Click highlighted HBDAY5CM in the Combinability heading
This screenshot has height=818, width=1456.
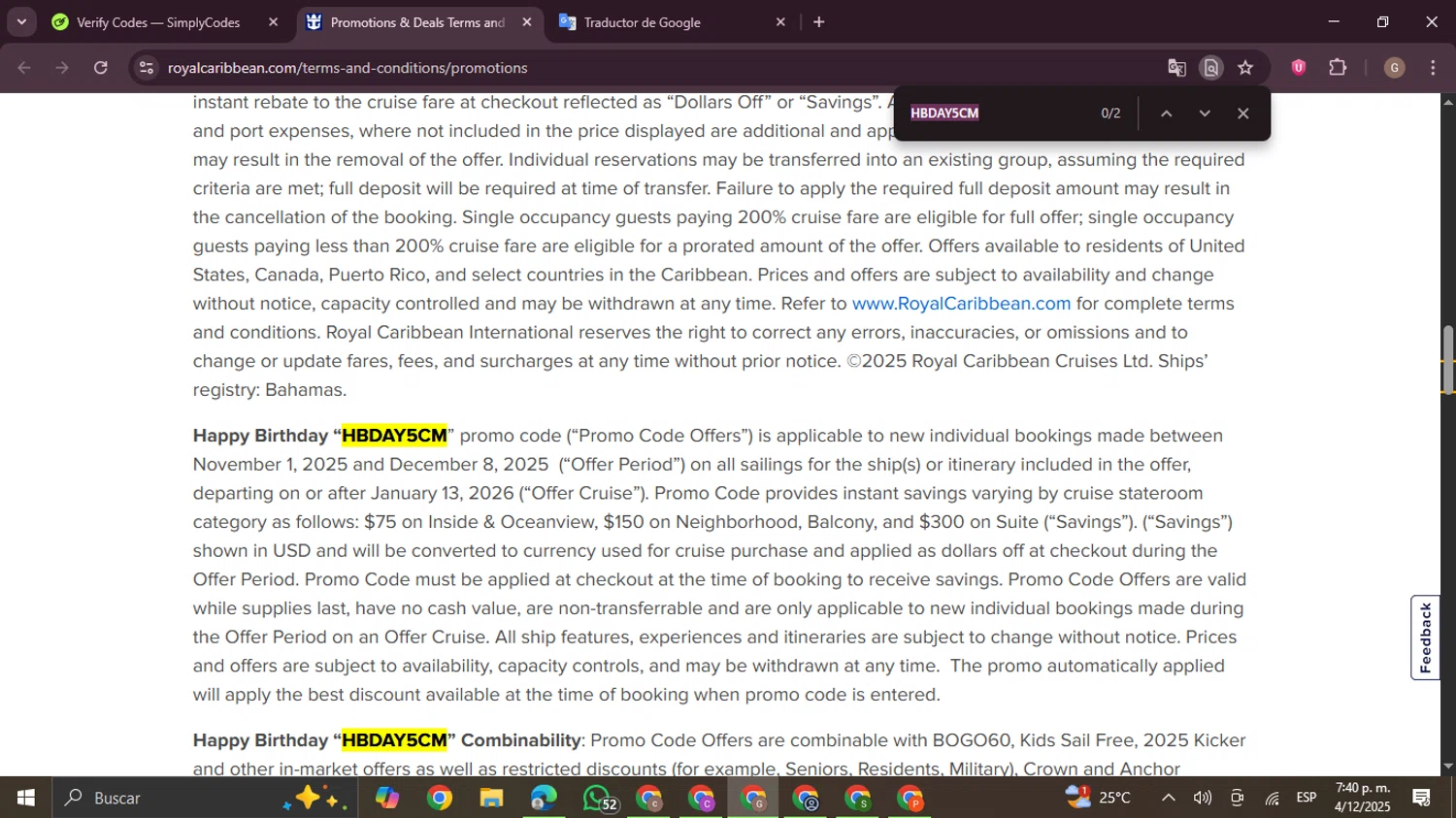pyautogui.click(x=394, y=740)
